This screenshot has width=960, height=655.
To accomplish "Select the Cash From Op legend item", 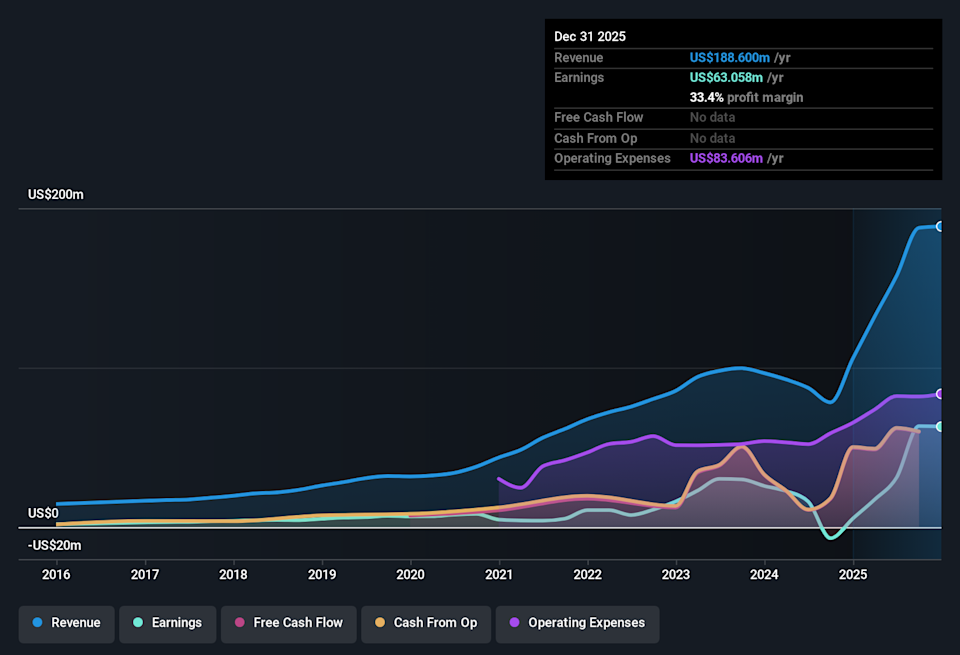I will [x=426, y=624].
